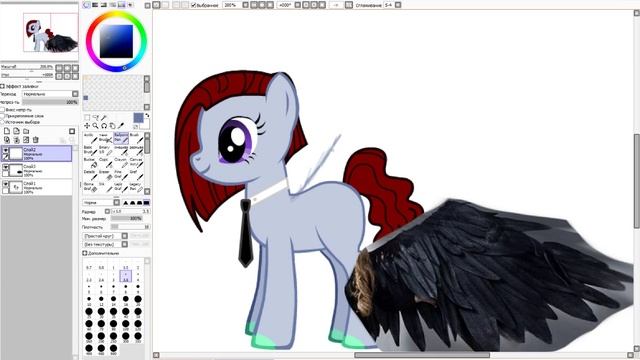
Task: Select the lasso selection tool
Action: tap(95, 118)
